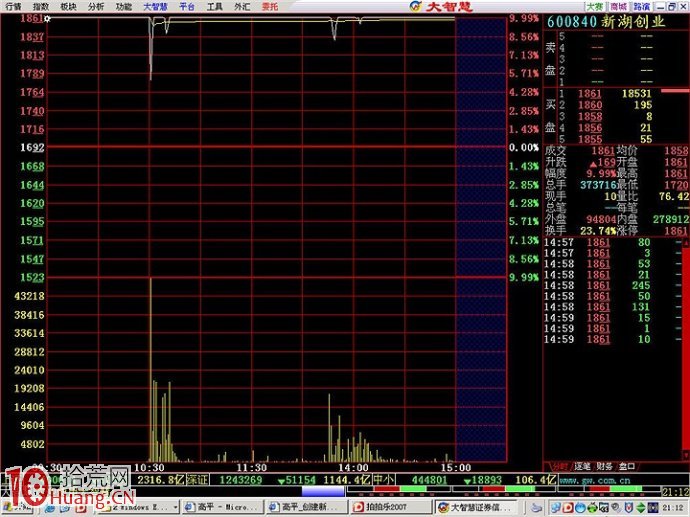
Task: Click 总手 value 373716
Action: [x=598, y=185]
